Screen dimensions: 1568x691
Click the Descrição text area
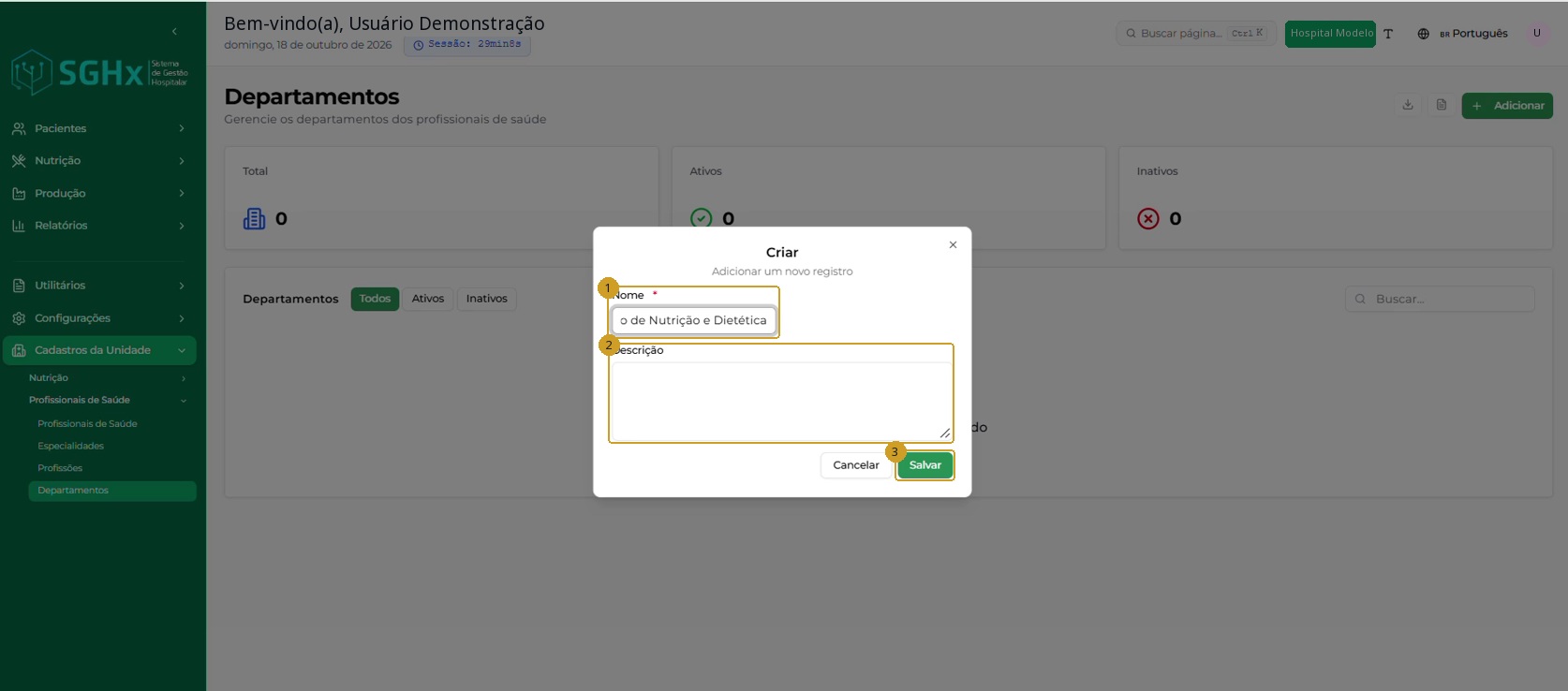[x=781, y=402]
